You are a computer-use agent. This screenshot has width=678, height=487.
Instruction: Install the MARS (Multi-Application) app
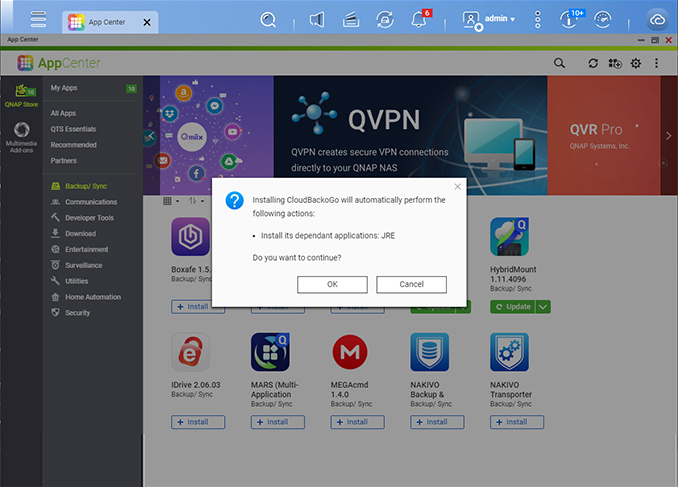coord(278,422)
